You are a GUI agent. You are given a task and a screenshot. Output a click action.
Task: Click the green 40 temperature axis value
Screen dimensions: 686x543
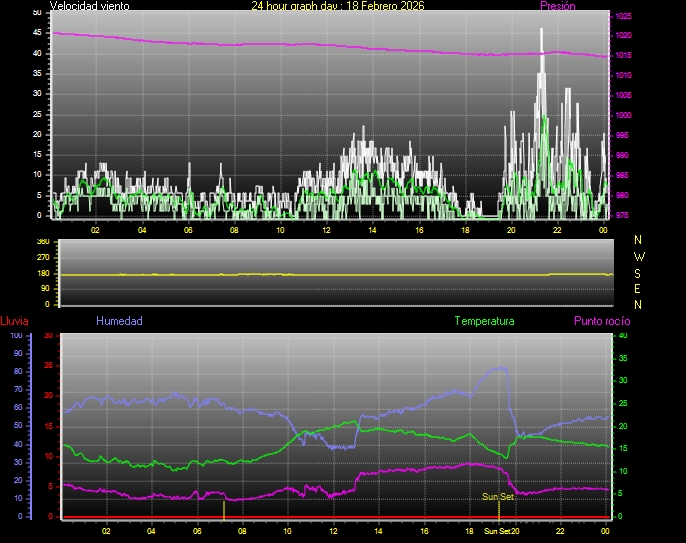(623, 336)
